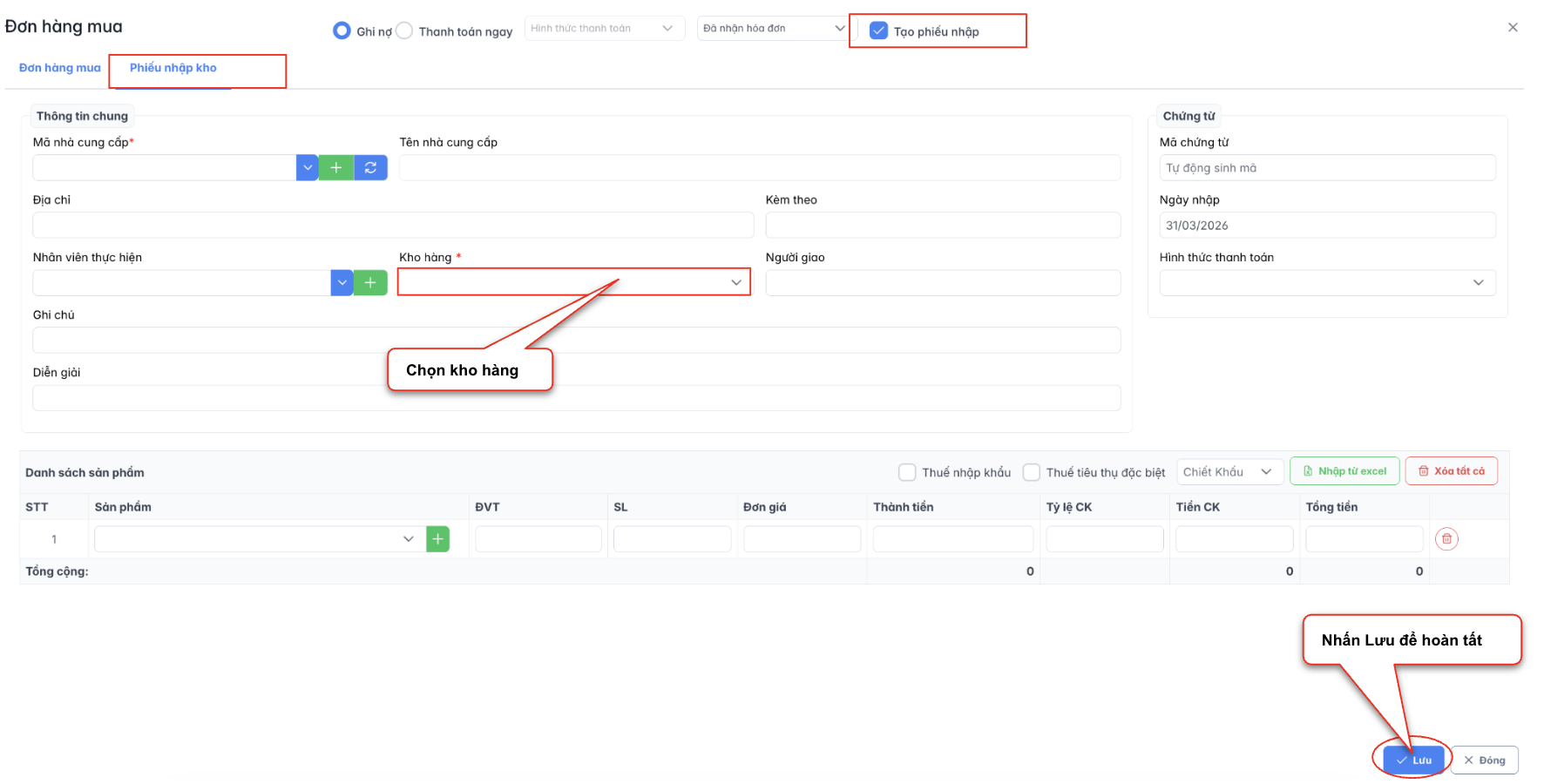Viewport: 1544px width, 784px height.
Task: Click green plus icon next to Nhân viên thực hiện
Action: tap(370, 283)
